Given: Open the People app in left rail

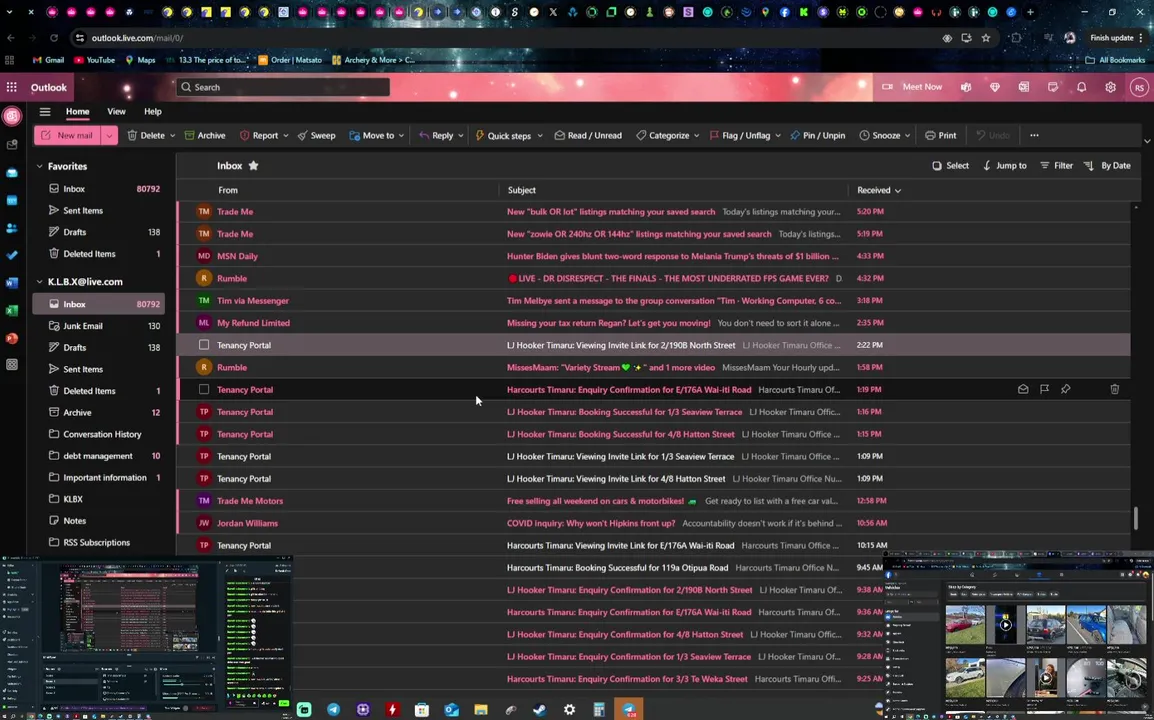Looking at the screenshot, I should point(12,228).
